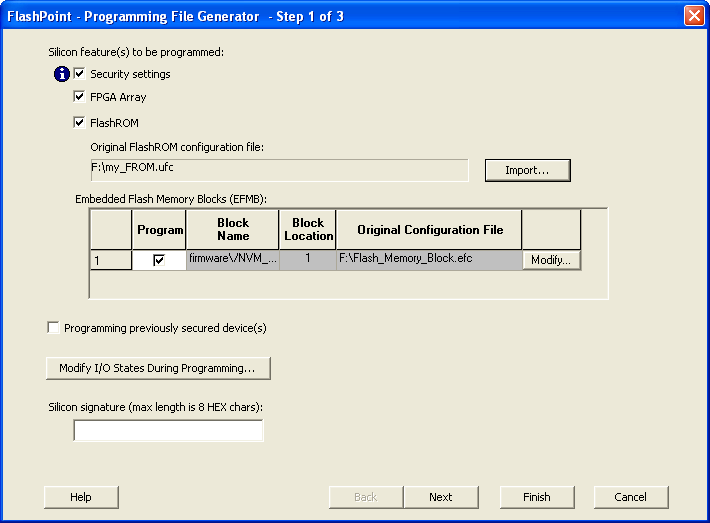710x523 pixels.
Task: Click the Help button
Action: tap(81, 497)
